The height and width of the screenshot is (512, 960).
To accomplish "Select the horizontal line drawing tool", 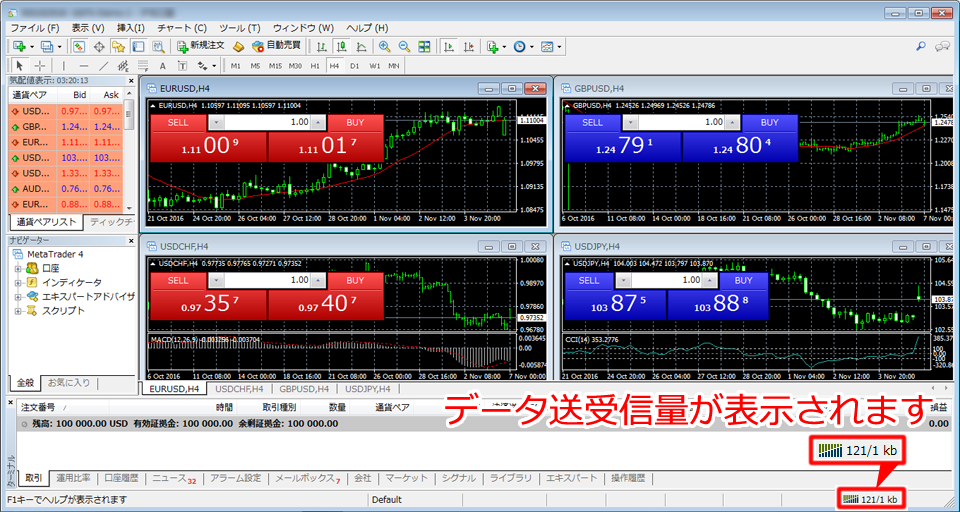I will [x=84, y=66].
